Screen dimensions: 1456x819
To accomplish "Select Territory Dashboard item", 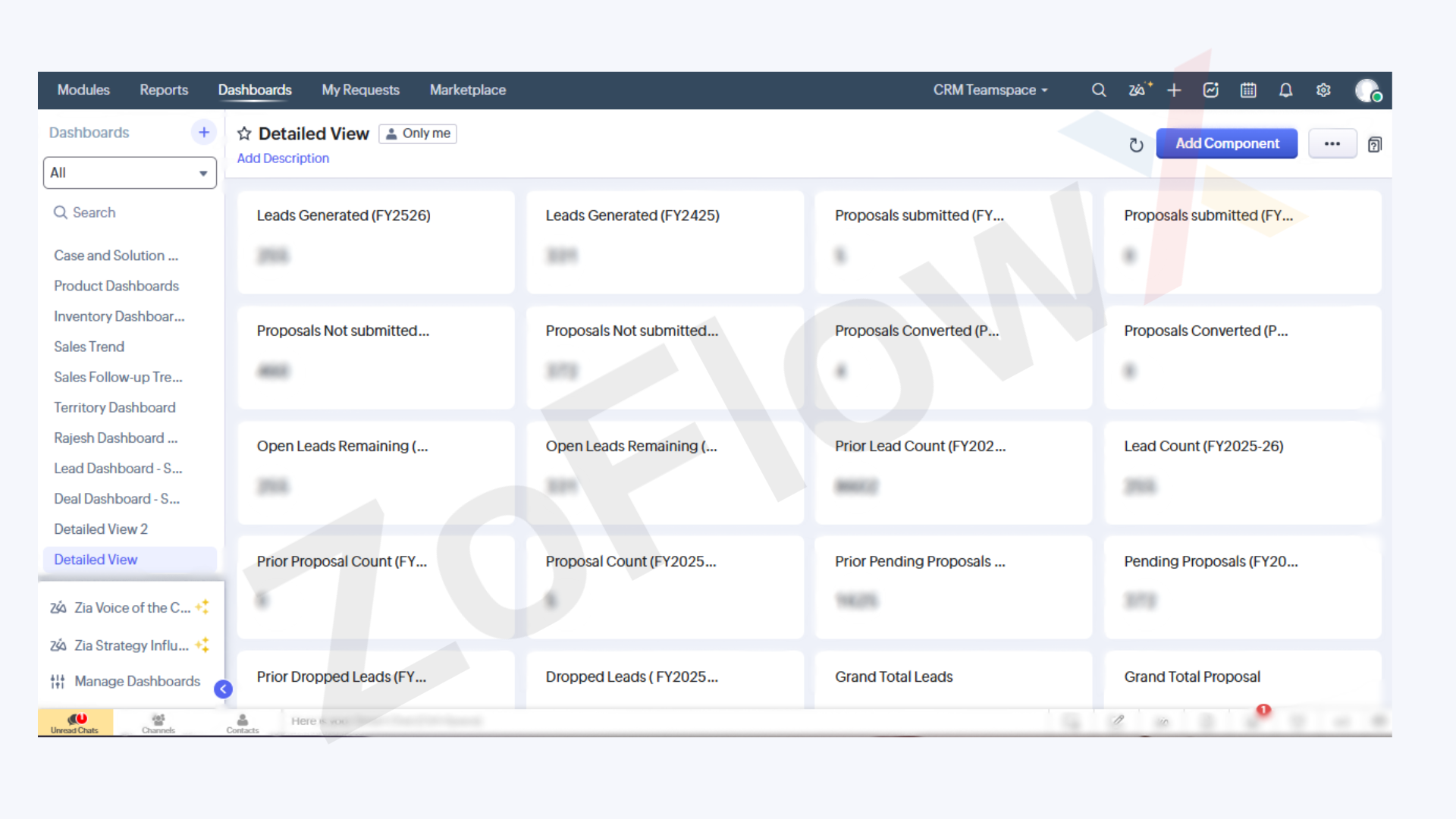I will [115, 407].
